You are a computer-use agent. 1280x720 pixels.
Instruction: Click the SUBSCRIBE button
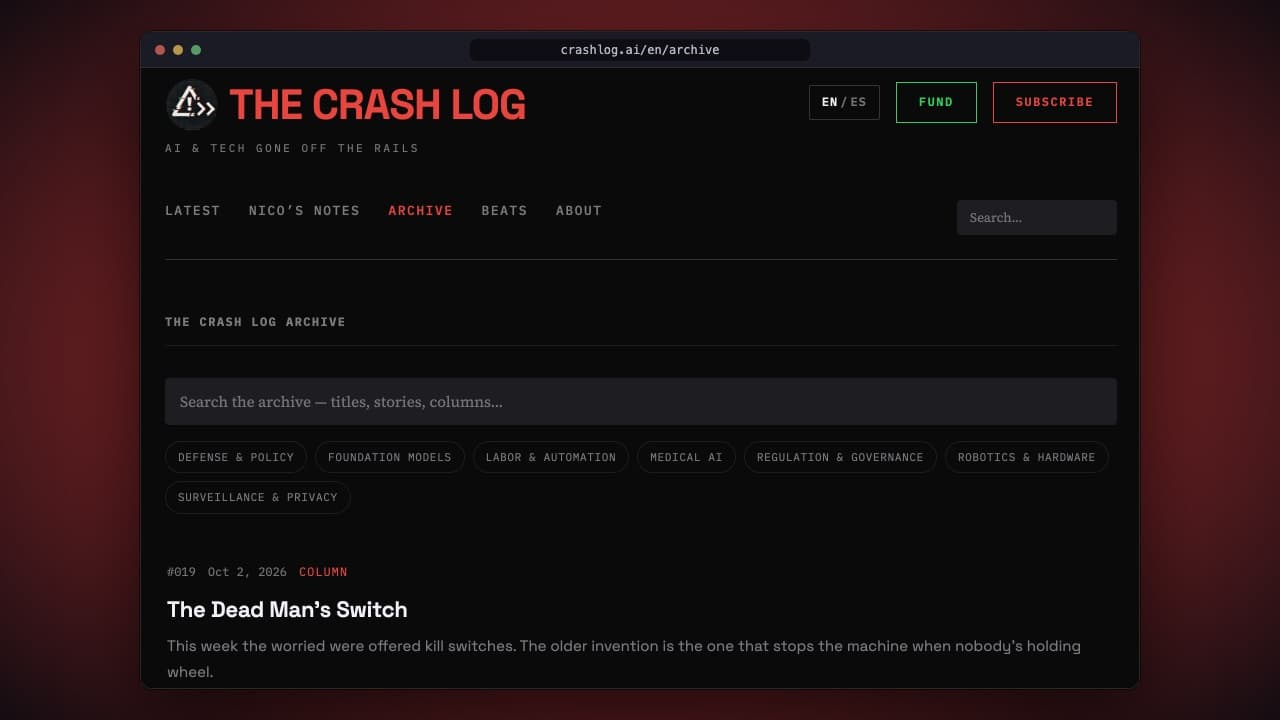click(1054, 102)
